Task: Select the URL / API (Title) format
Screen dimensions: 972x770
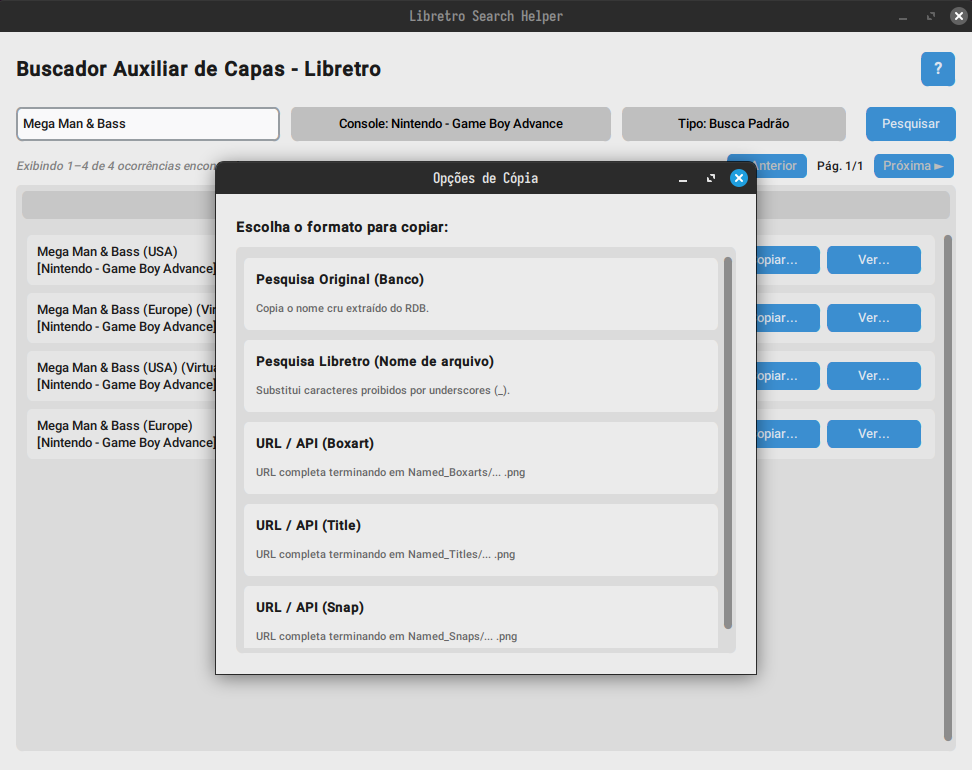Action: pos(480,540)
